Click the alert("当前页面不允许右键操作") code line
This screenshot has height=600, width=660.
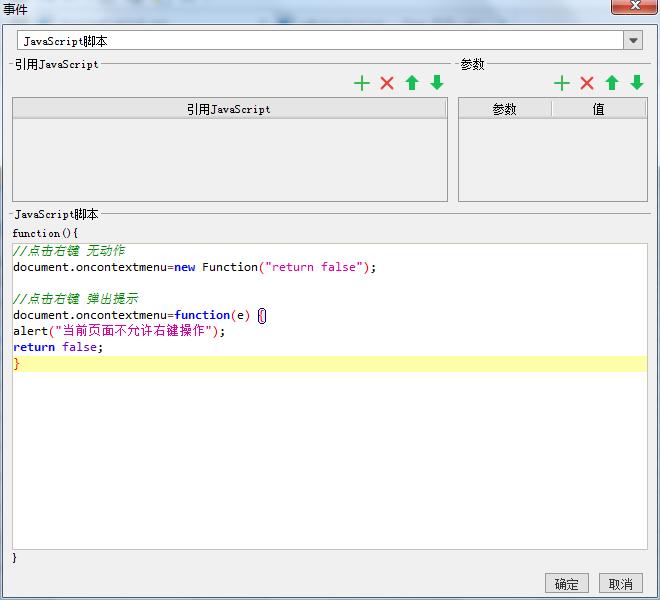(x=119, y=331)
